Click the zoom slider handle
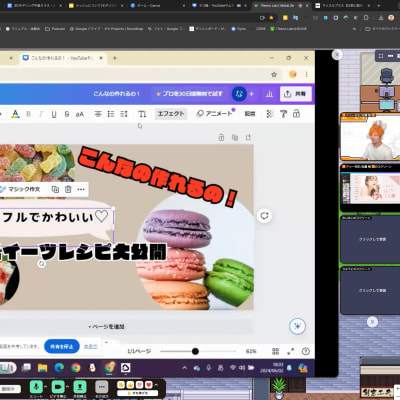This screenshot has width=400, height=400. (195, 351)
